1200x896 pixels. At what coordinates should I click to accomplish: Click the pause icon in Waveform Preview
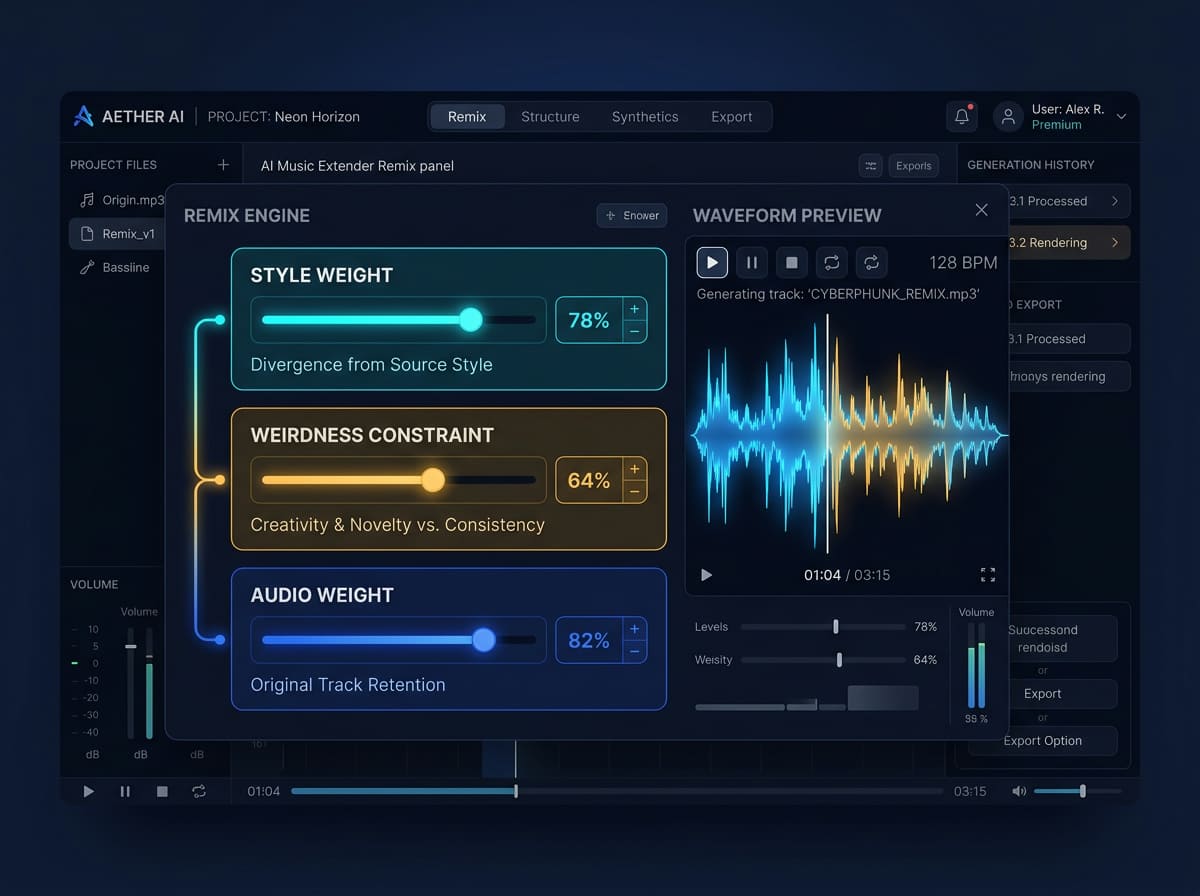[x=752, y=262]
